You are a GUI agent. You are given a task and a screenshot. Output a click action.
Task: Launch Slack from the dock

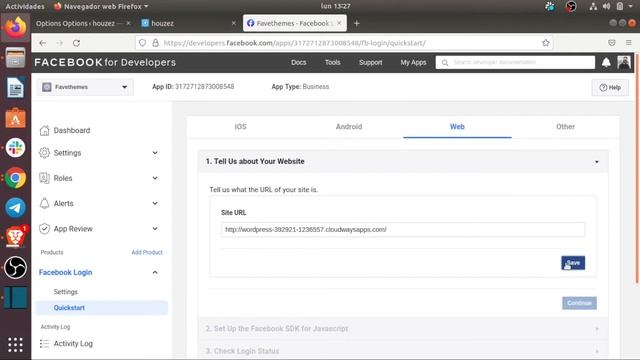point(16,148)
